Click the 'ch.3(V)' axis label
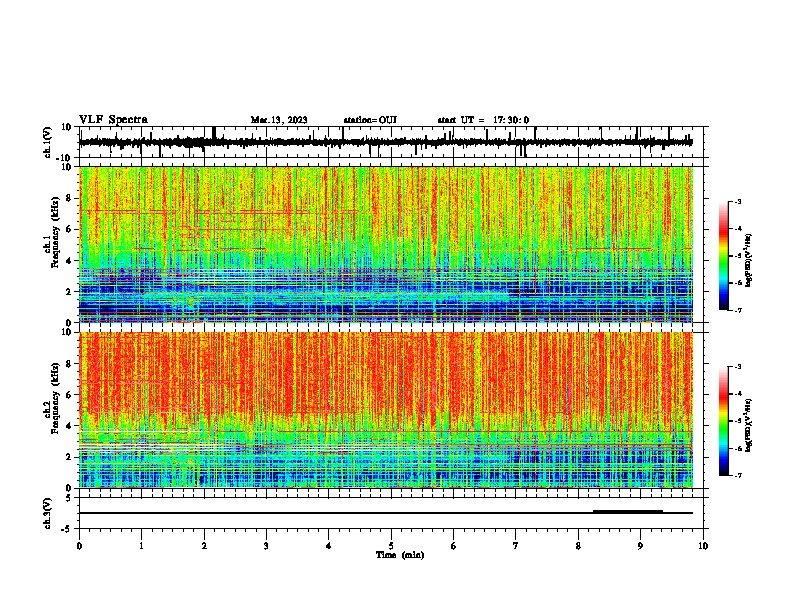The height and width of the screenshot is (612, 792). coord(48,513)
